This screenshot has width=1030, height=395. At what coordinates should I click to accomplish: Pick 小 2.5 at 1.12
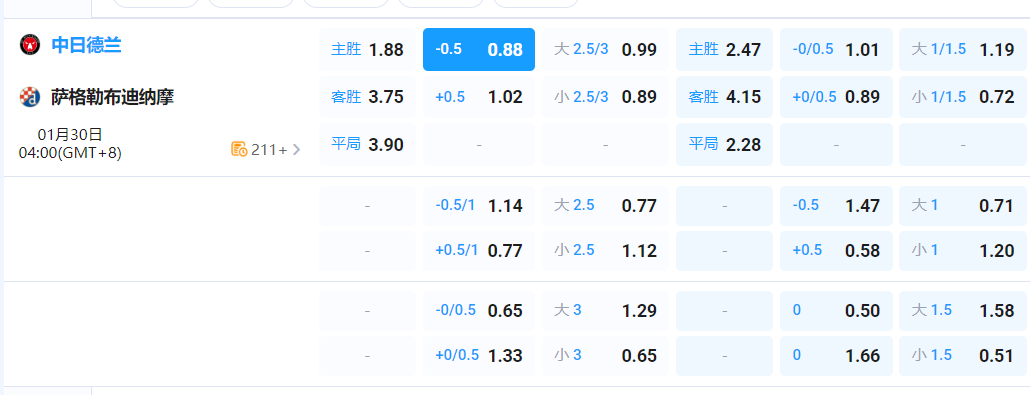click(605, 250)
